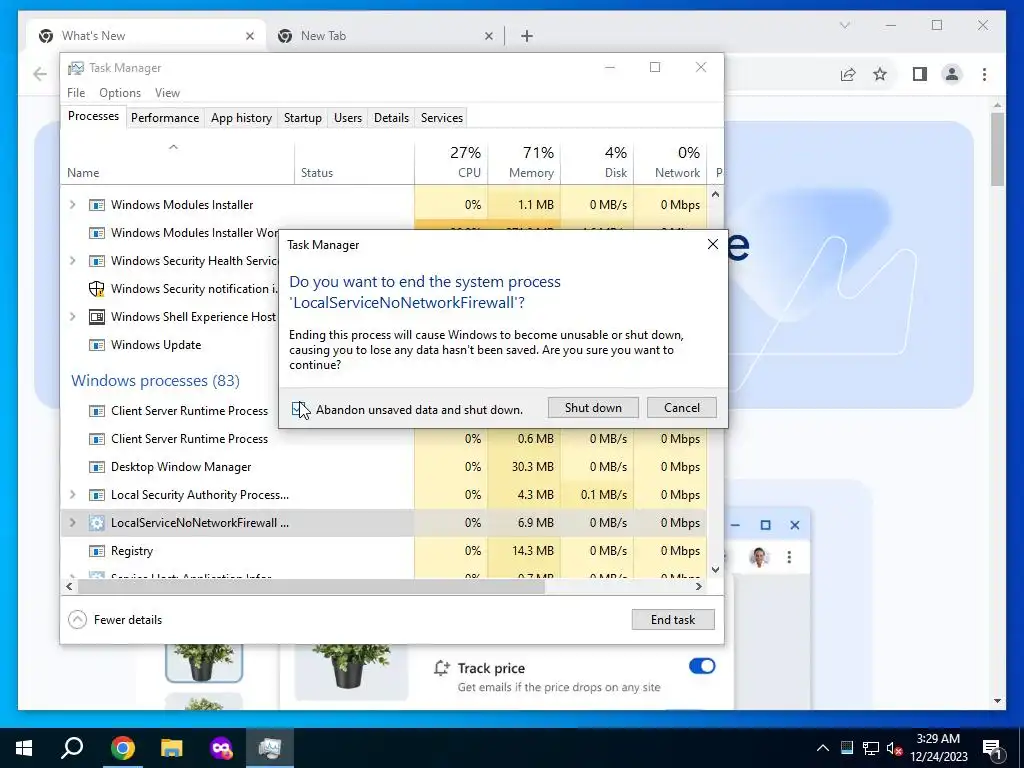The width and height of the screenshot is (1024, 768).
Task: Select the Registry process name
Action: pos(132,551)
